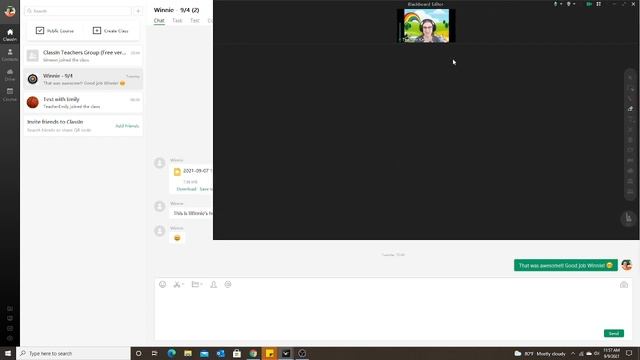Select the pen tool in blackboard toolbar
The height and width of the screenshot is (360, 640).
(x=630, y=98)
